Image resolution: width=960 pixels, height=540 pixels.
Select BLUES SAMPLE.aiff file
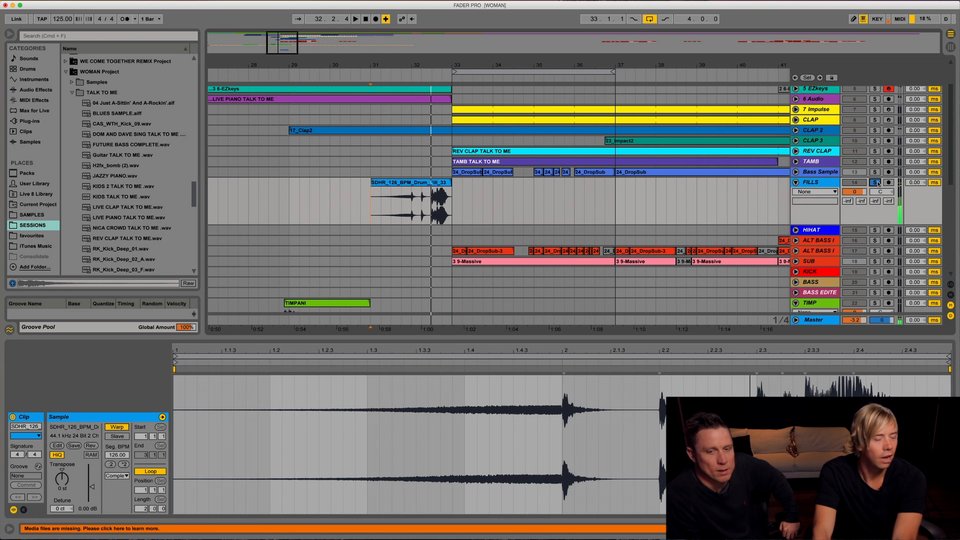tap(116, 113)
